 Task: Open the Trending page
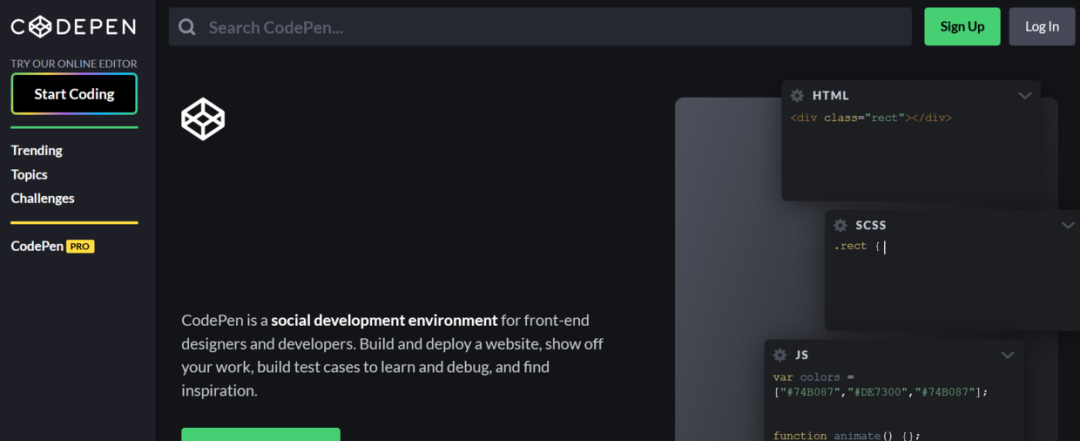coord(37,150)
